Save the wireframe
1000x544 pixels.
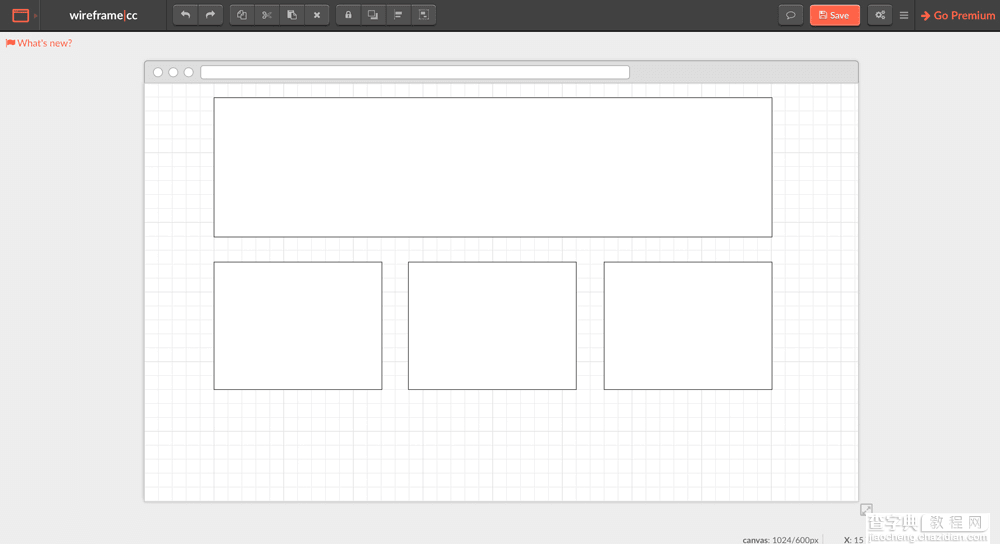pyautogui.click(x=834, y=15)
